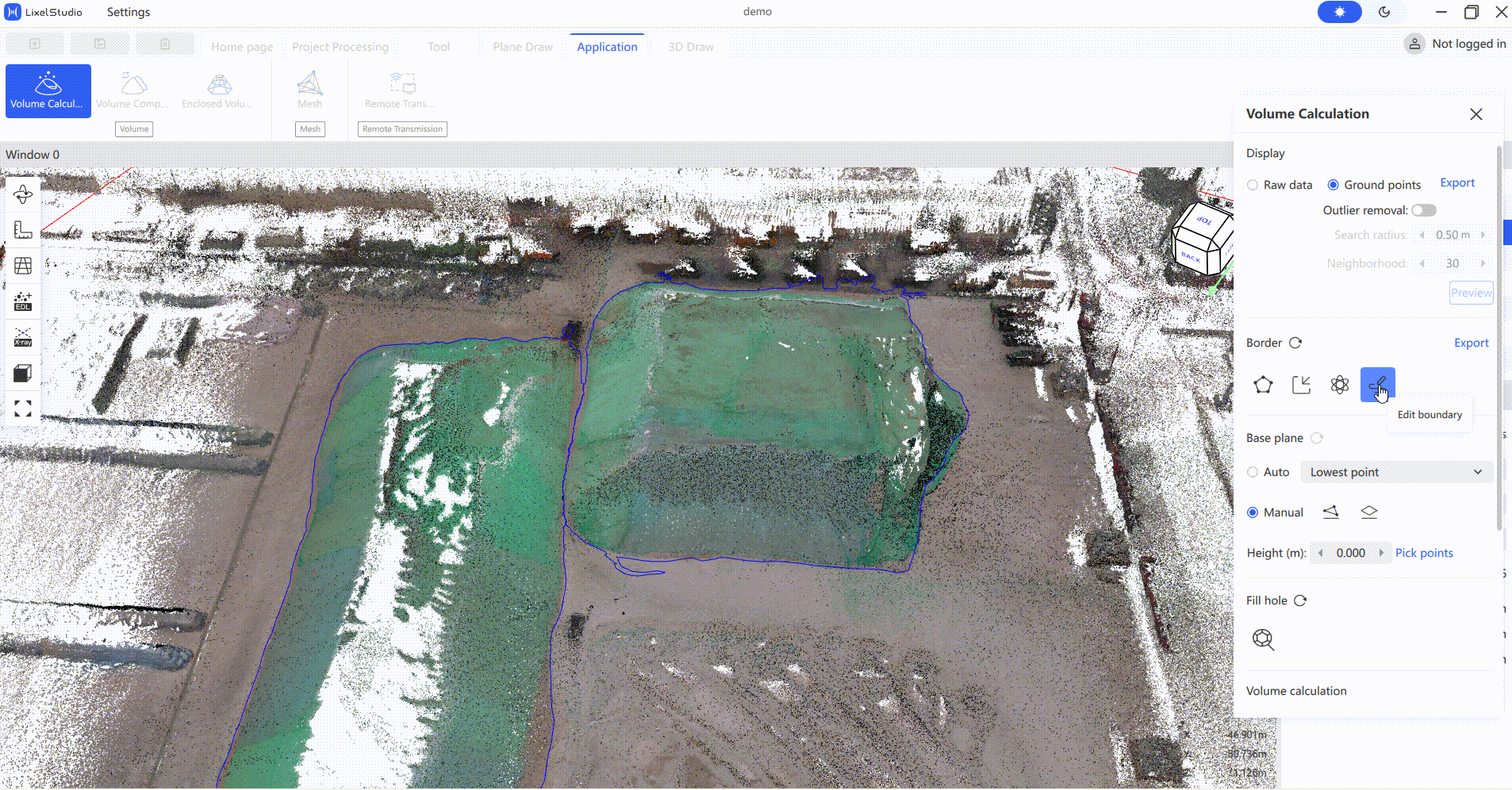Export the ground points display data
The height and width of the screenshot is (790, 1512).
coord(1457,183)
